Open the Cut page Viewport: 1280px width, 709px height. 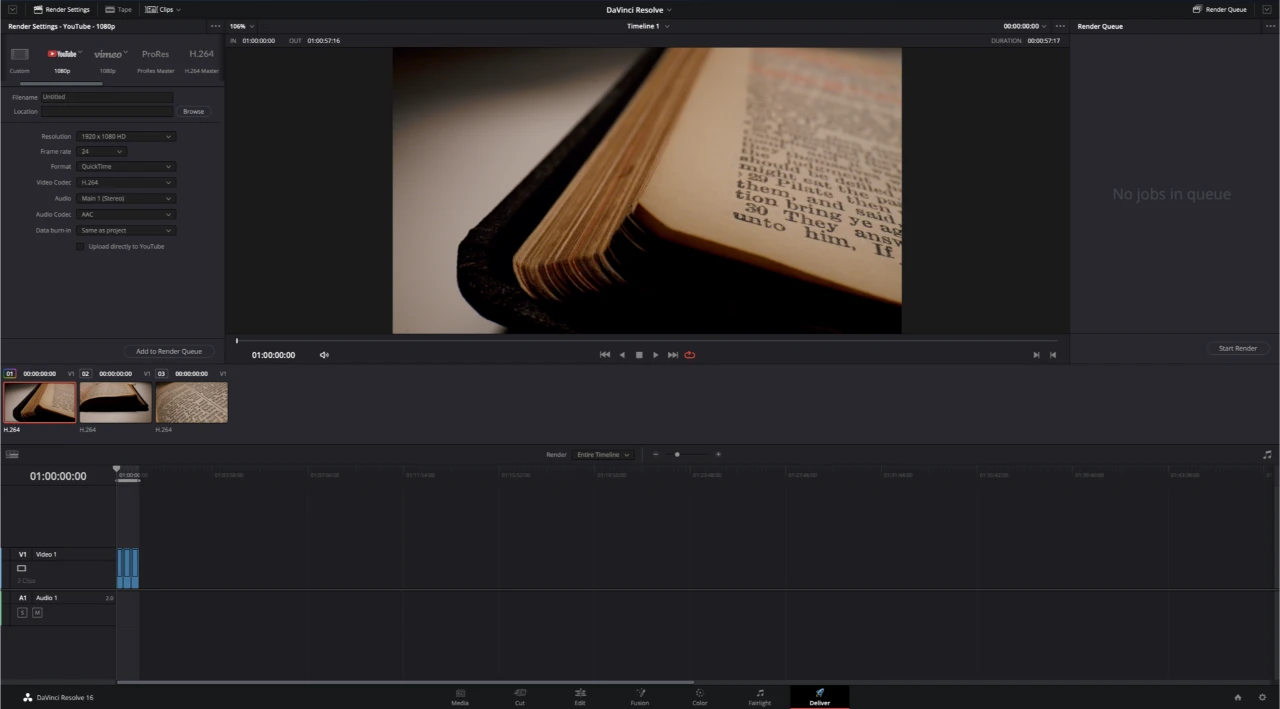520,697
